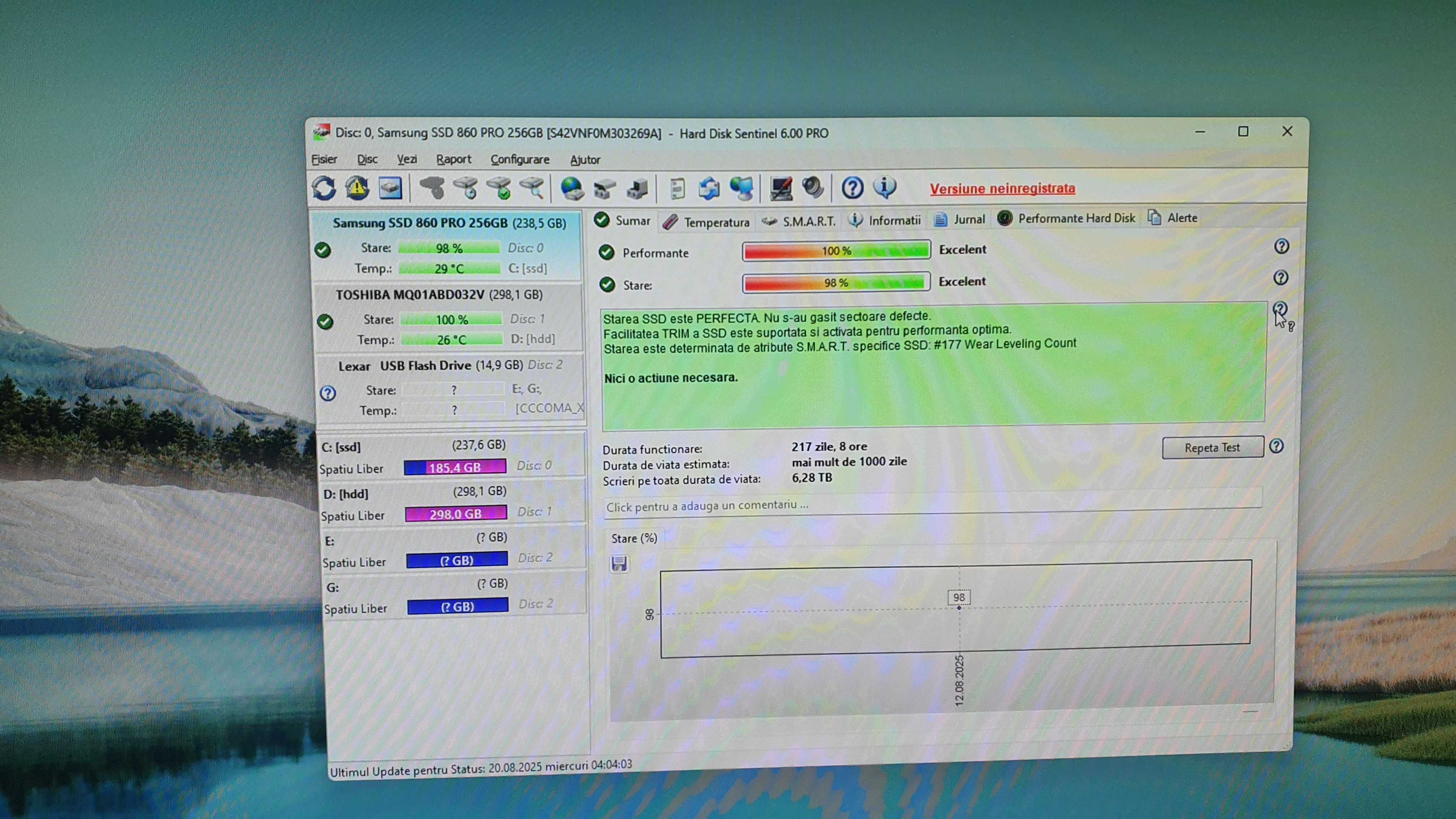
Task: Click the help icon next to Stare bar
Action: (x=1281, y=278)
